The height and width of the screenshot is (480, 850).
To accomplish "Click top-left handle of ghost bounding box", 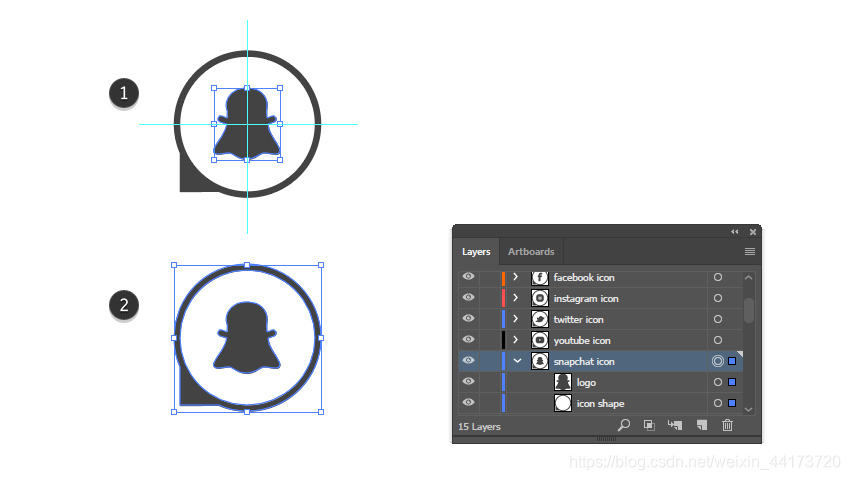I will [214, 88].
